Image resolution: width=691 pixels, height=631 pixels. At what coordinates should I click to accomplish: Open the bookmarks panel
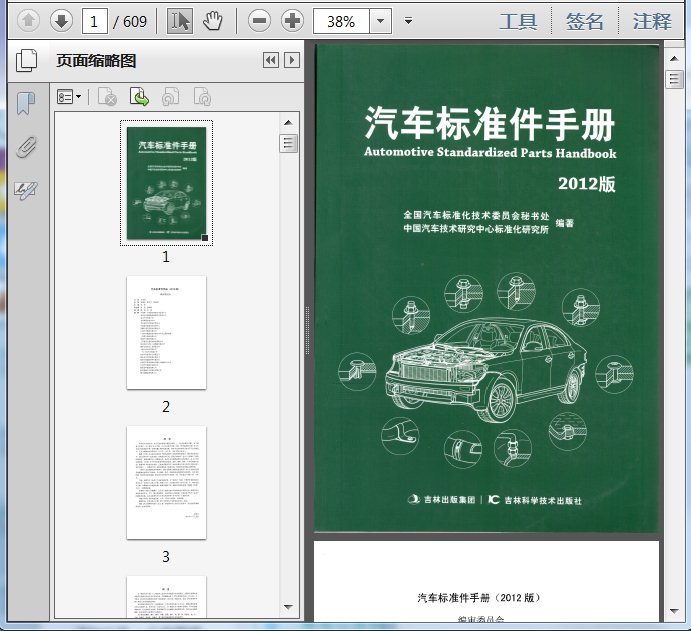(26, 103)
